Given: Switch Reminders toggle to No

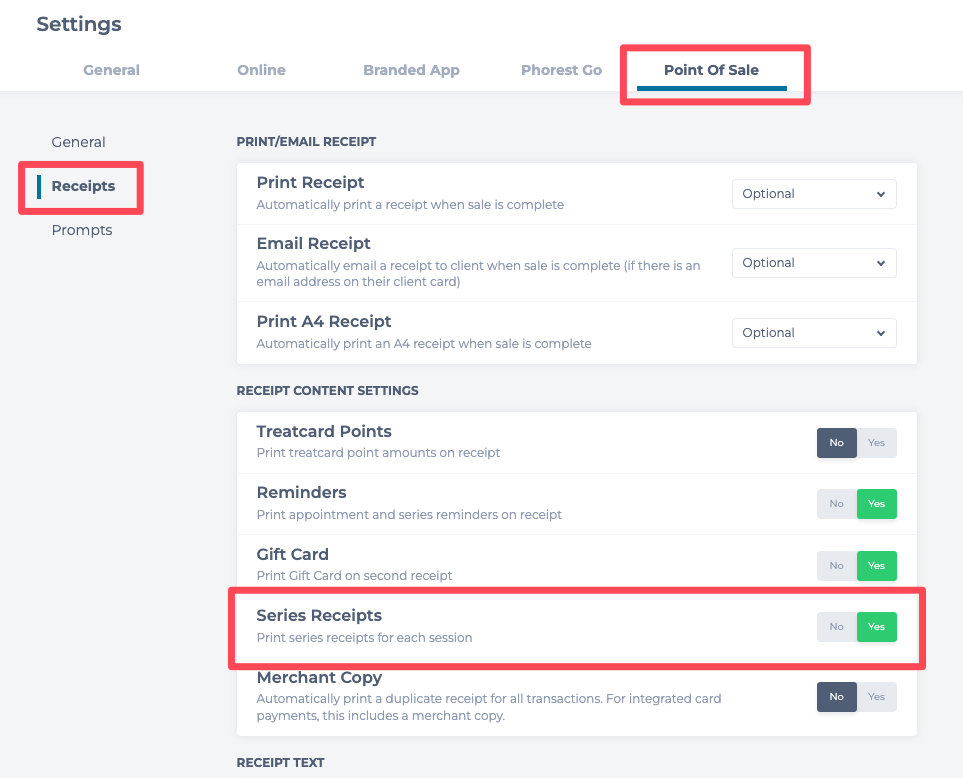Looking at the screenshot, I should click(x=837, y=504).
